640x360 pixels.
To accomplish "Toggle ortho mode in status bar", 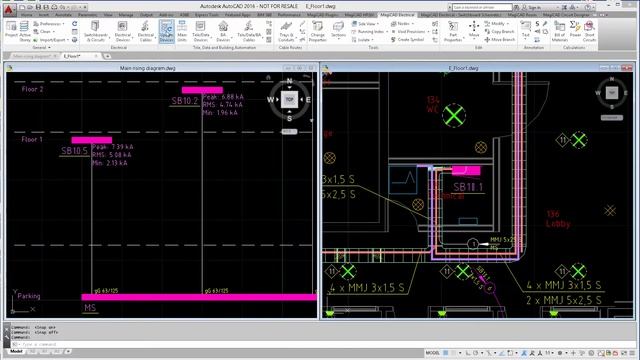I will coord(468,353).
